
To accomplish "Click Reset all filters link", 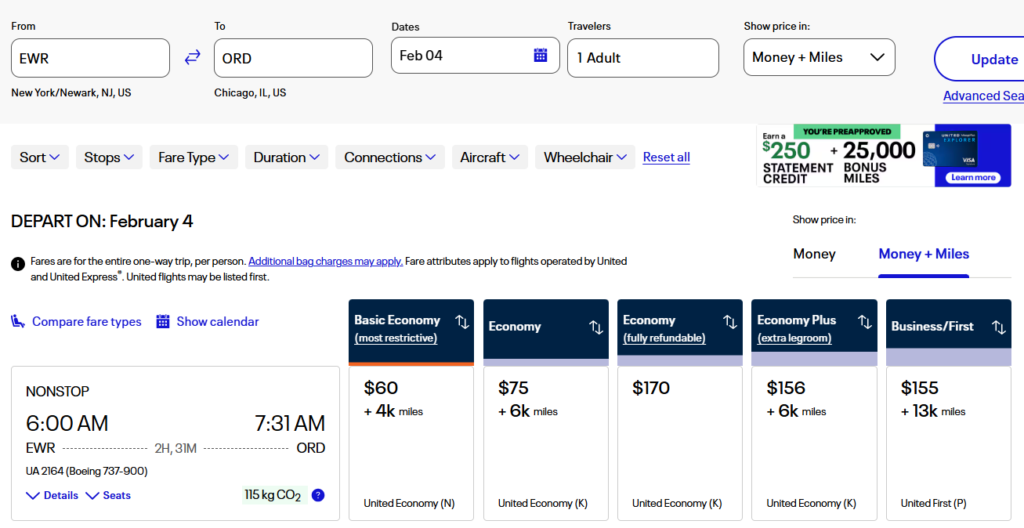I will (666, 157).
